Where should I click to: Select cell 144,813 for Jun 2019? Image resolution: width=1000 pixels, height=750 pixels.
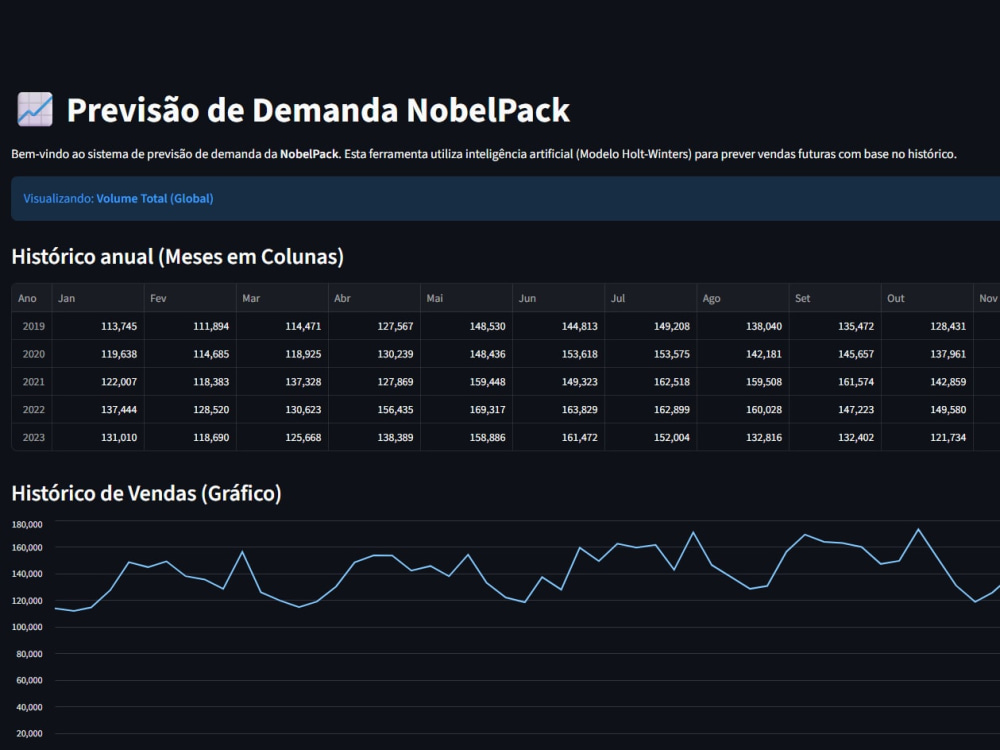click(x=559, y=326)
